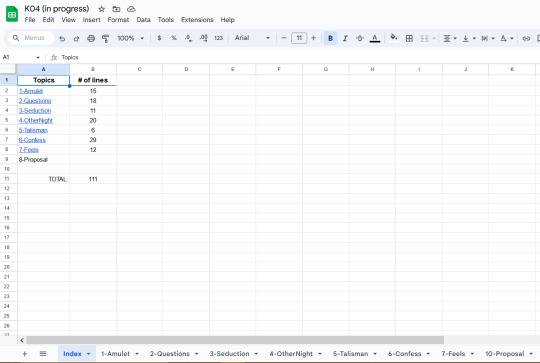Open the Extensions menu
This screenshot has width=540, height=363.
[197, 20]
